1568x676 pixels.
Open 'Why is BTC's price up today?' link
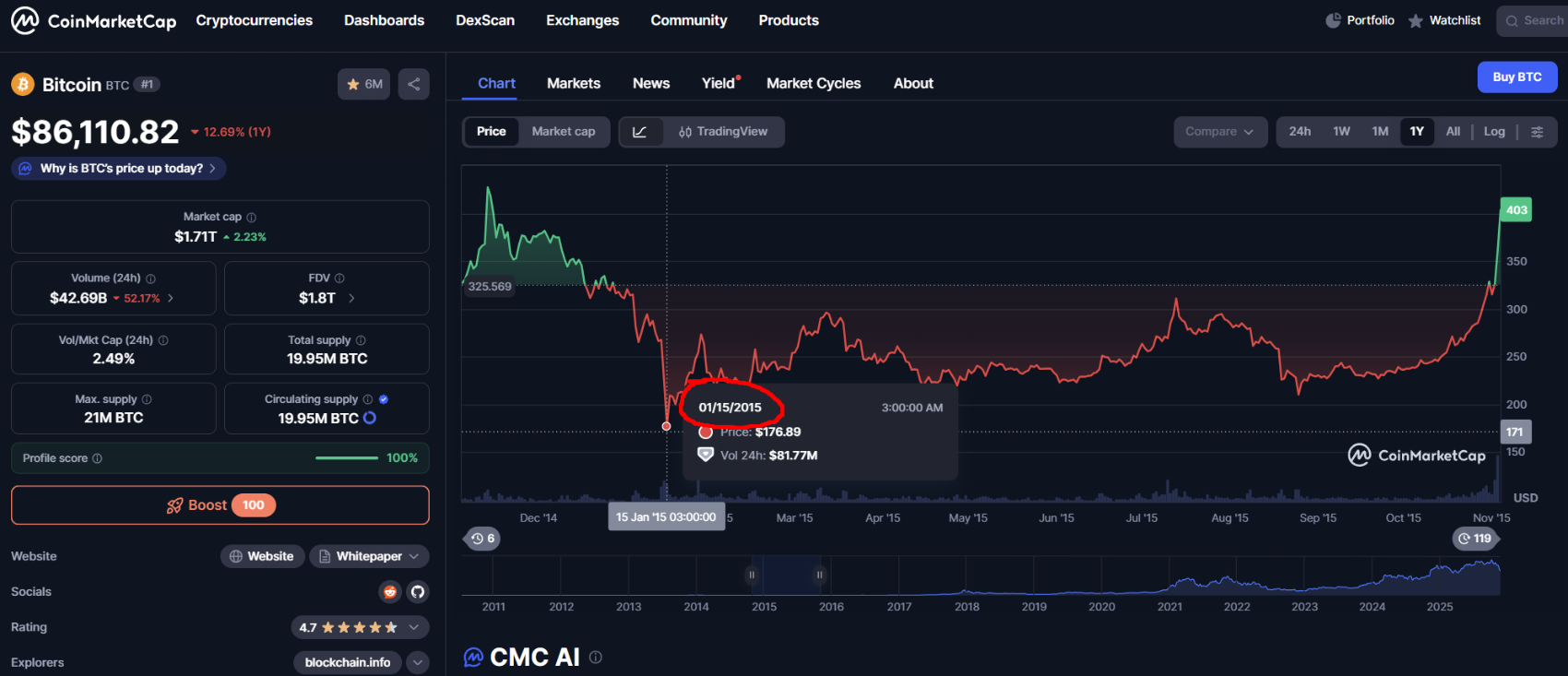pyautogui.click(x=120, y=169)
